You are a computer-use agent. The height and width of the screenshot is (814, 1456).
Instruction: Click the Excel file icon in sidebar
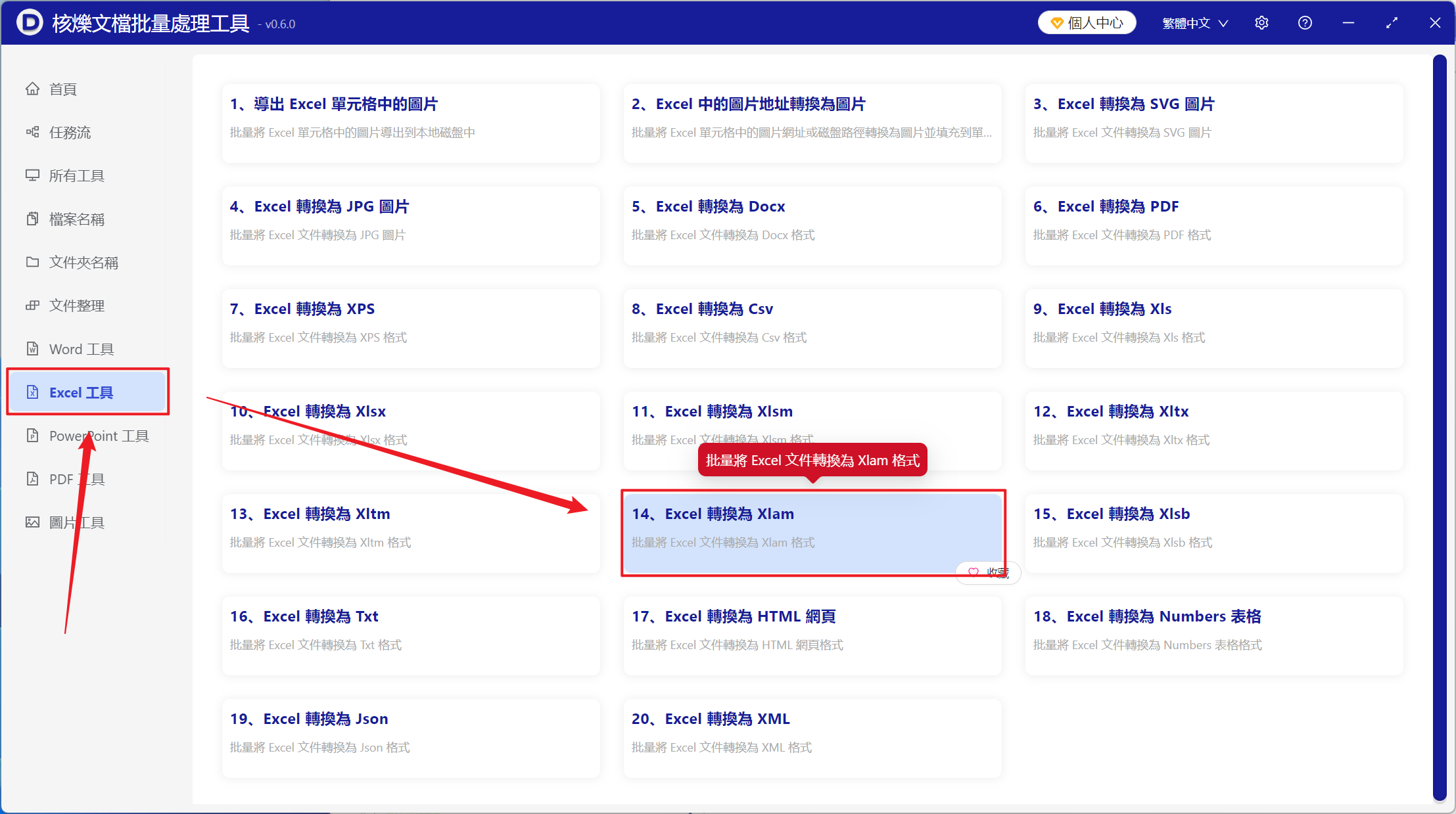[x=32, y=392]
